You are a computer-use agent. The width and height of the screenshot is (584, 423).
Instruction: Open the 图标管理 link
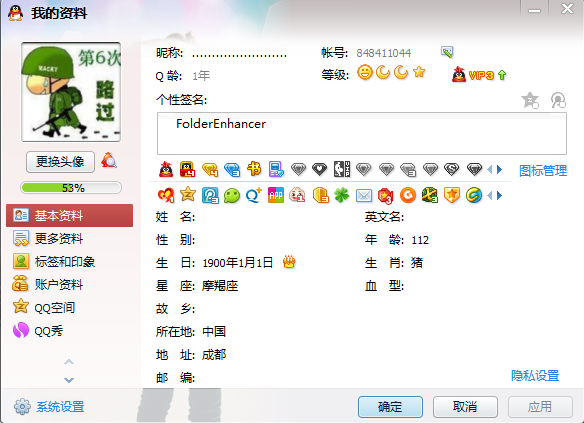(543, 171)
